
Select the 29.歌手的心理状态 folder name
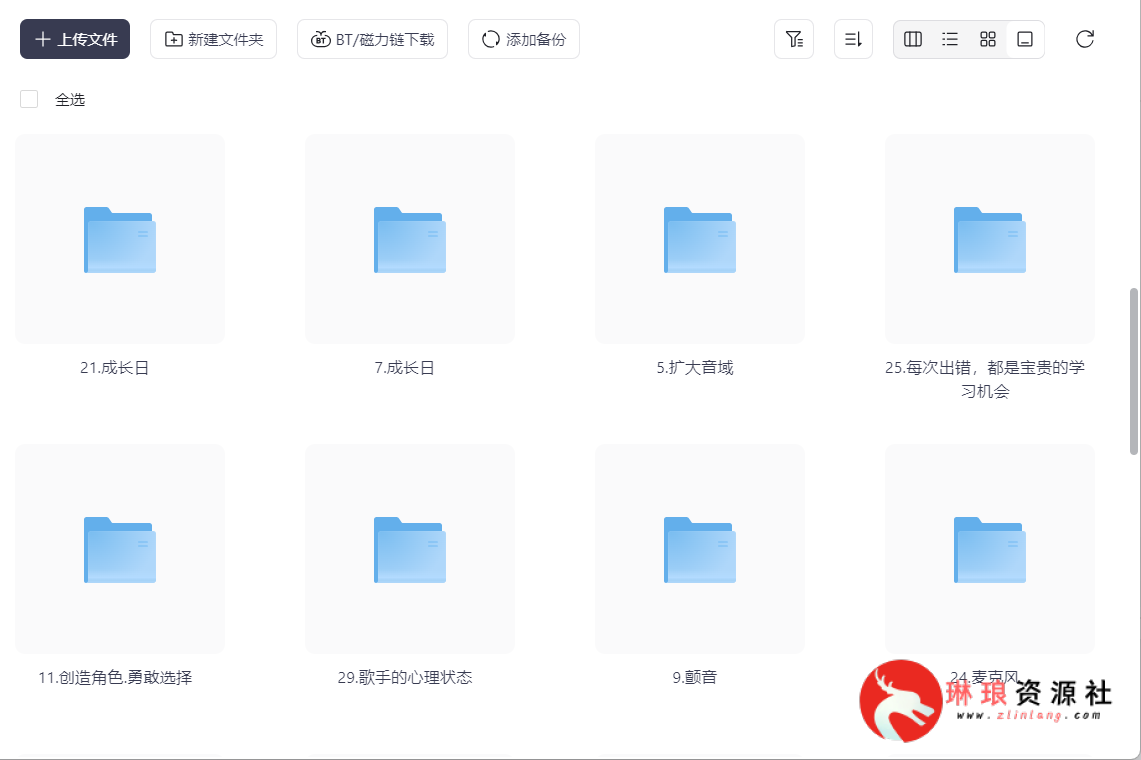pos(405,678)
